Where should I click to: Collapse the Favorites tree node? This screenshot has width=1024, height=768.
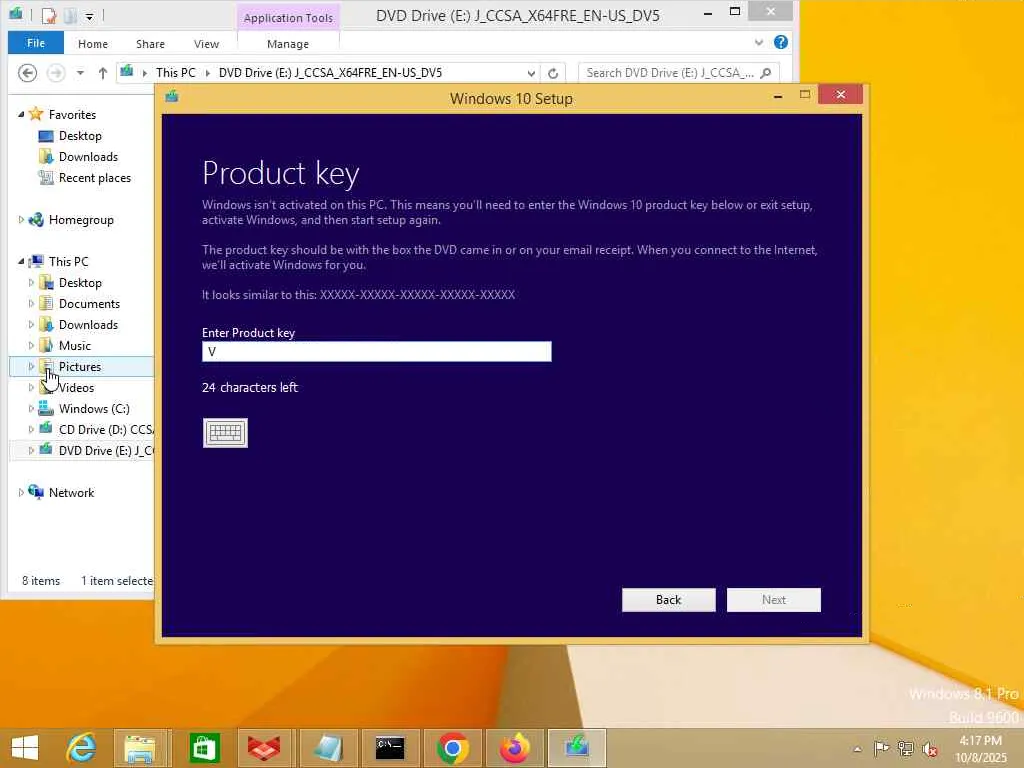21,114
